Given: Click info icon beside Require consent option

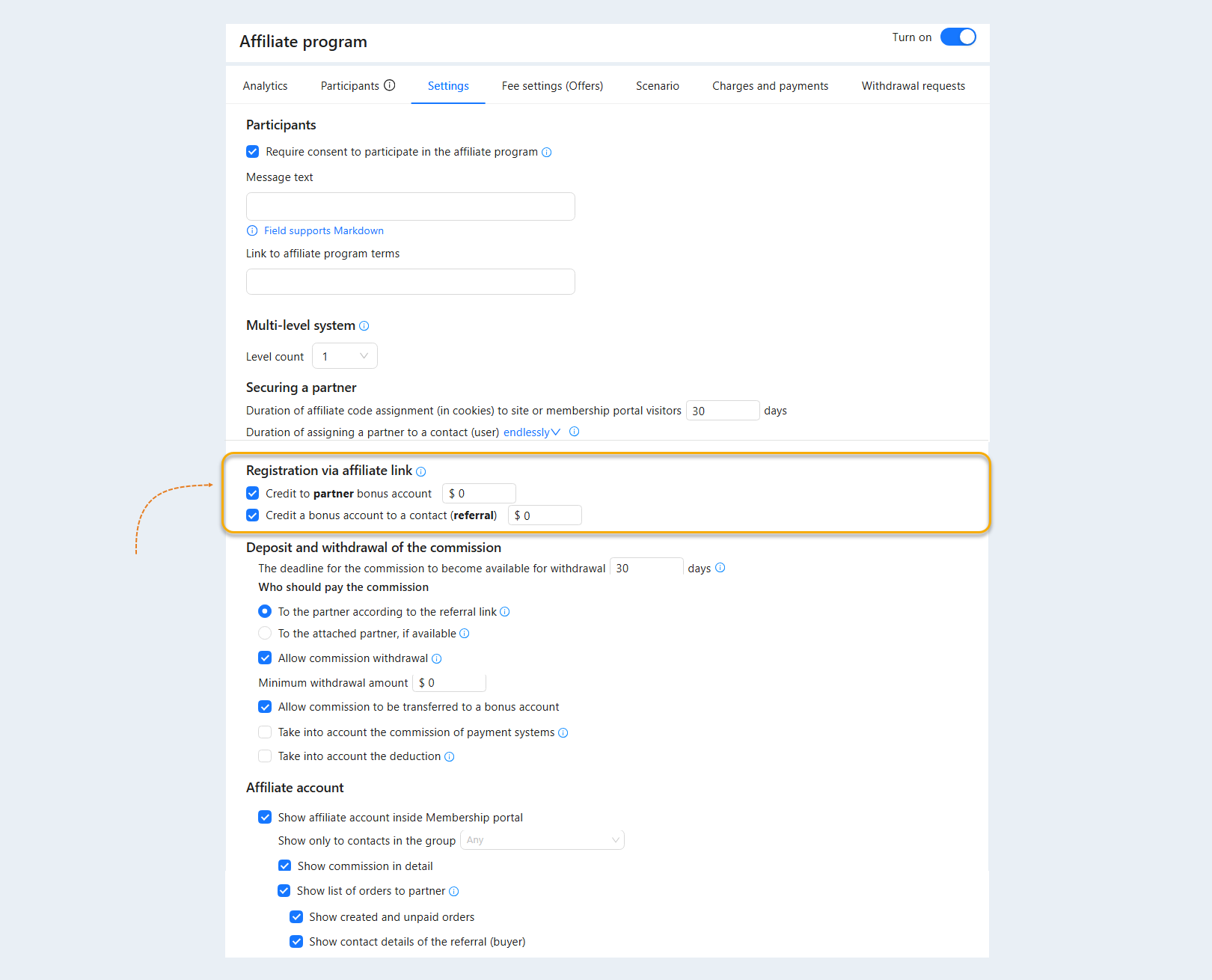Looking at the screenshot, I should tap(547, 153).
